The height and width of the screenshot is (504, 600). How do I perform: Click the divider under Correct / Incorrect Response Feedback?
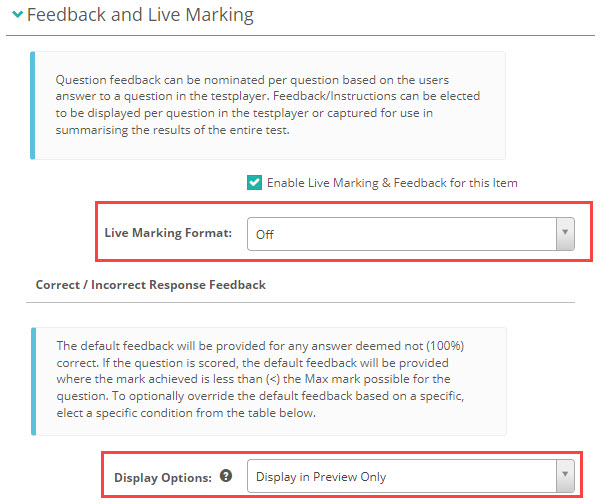pyautogui.click(x=300, y=303)
